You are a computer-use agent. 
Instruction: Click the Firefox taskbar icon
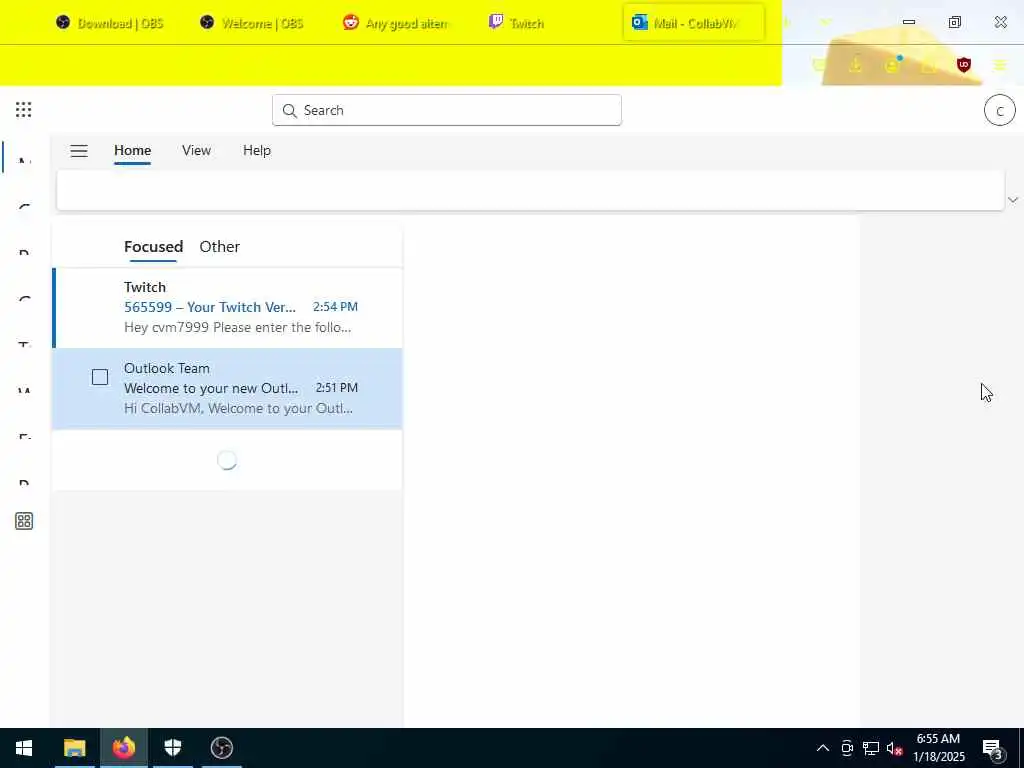click(123, 748)
